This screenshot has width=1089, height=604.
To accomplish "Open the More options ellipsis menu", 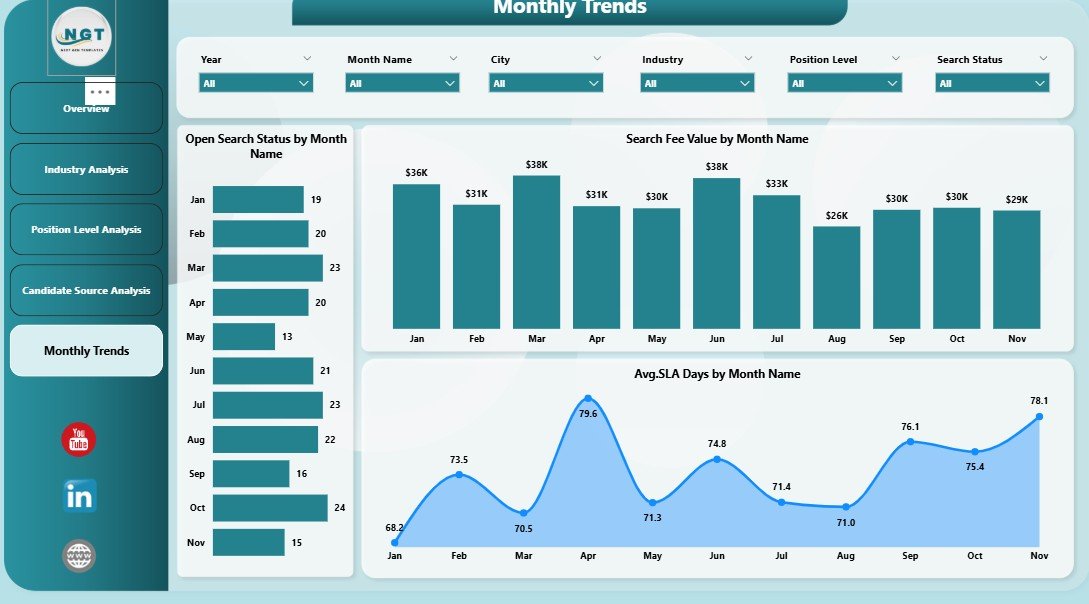I will pyautogui.click(x=101, y=91).
